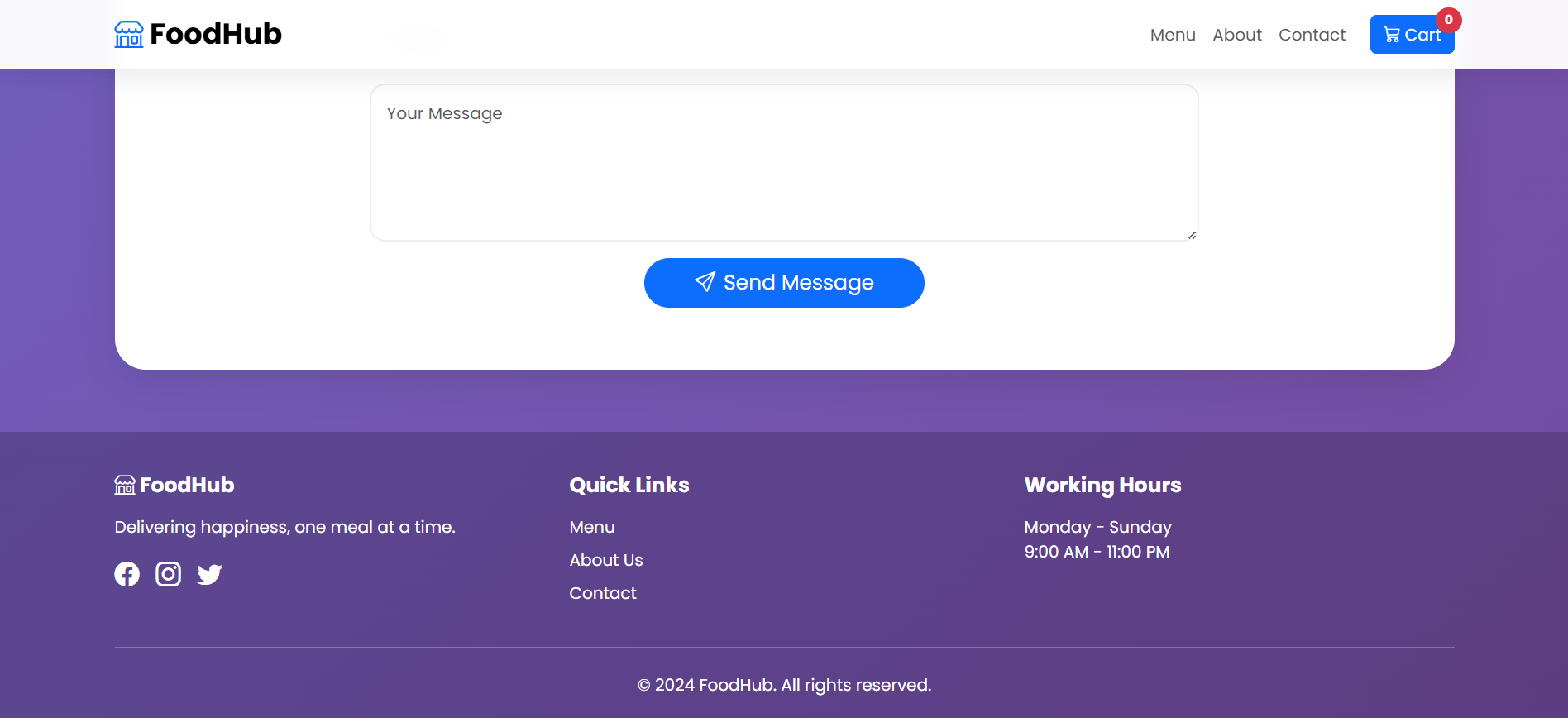
Task: Follow the Contact link under Quick Links
Action: [x=603, y=593]
